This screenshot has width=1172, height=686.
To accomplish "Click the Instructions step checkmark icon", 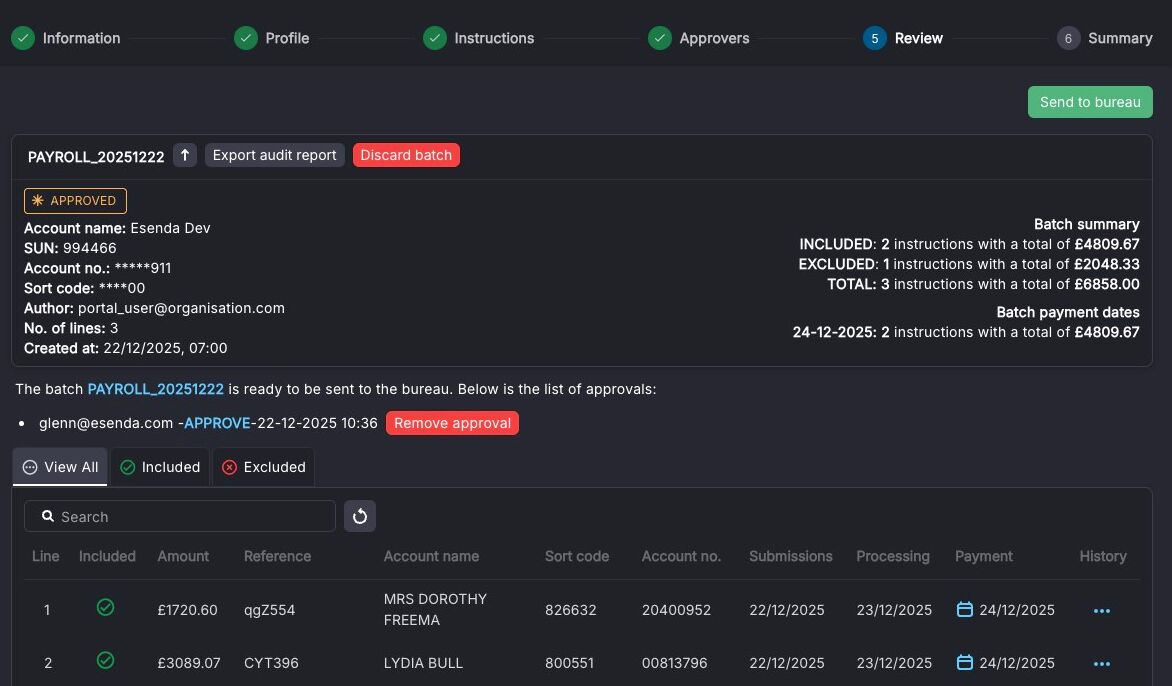I will (x=435, y=38).
